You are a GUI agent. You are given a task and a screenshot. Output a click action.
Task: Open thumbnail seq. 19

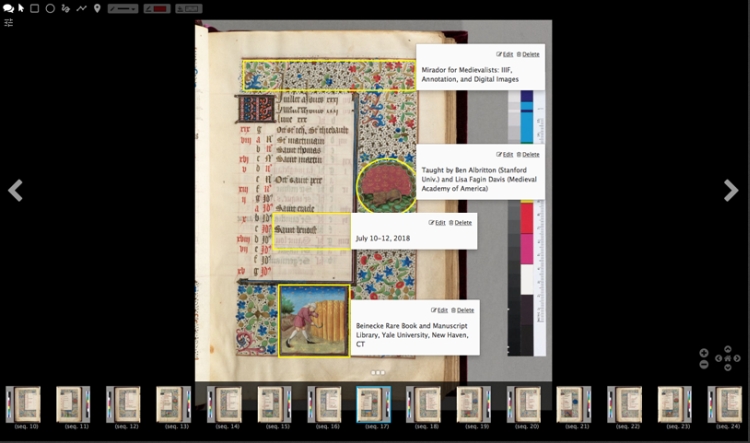tap(474, 405)
